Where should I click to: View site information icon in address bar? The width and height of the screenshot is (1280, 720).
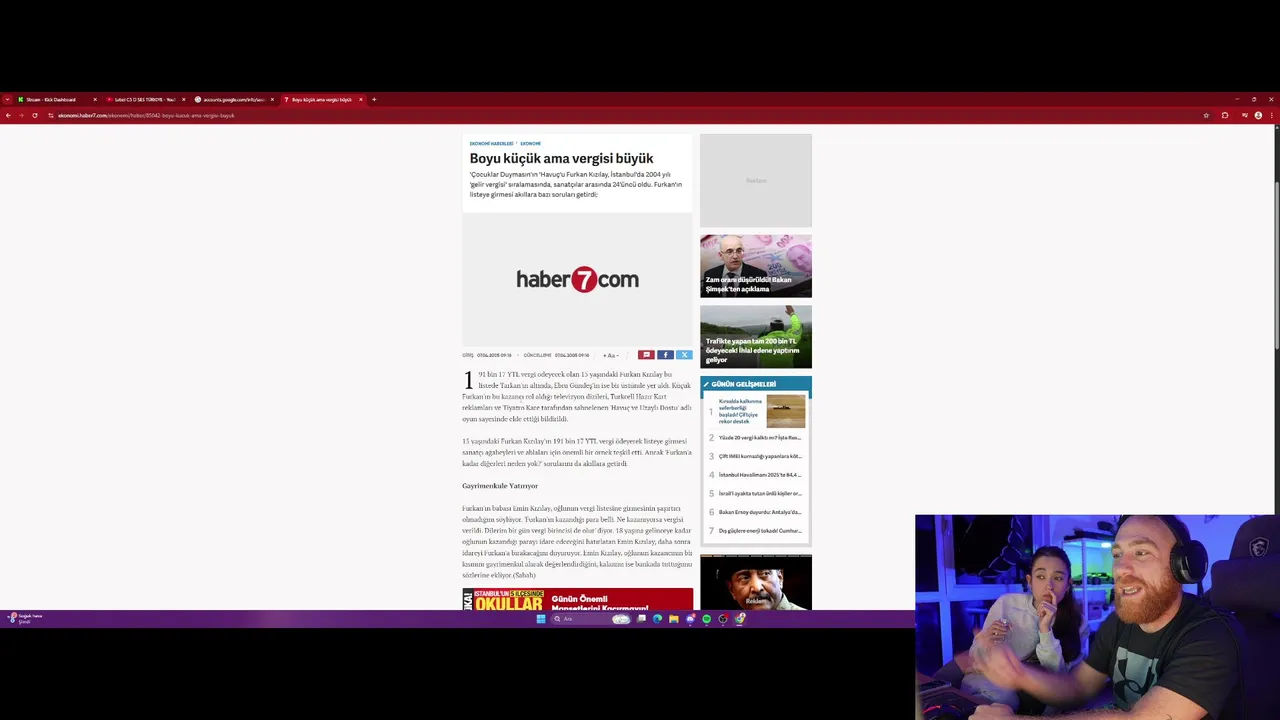tap(51, 115)
